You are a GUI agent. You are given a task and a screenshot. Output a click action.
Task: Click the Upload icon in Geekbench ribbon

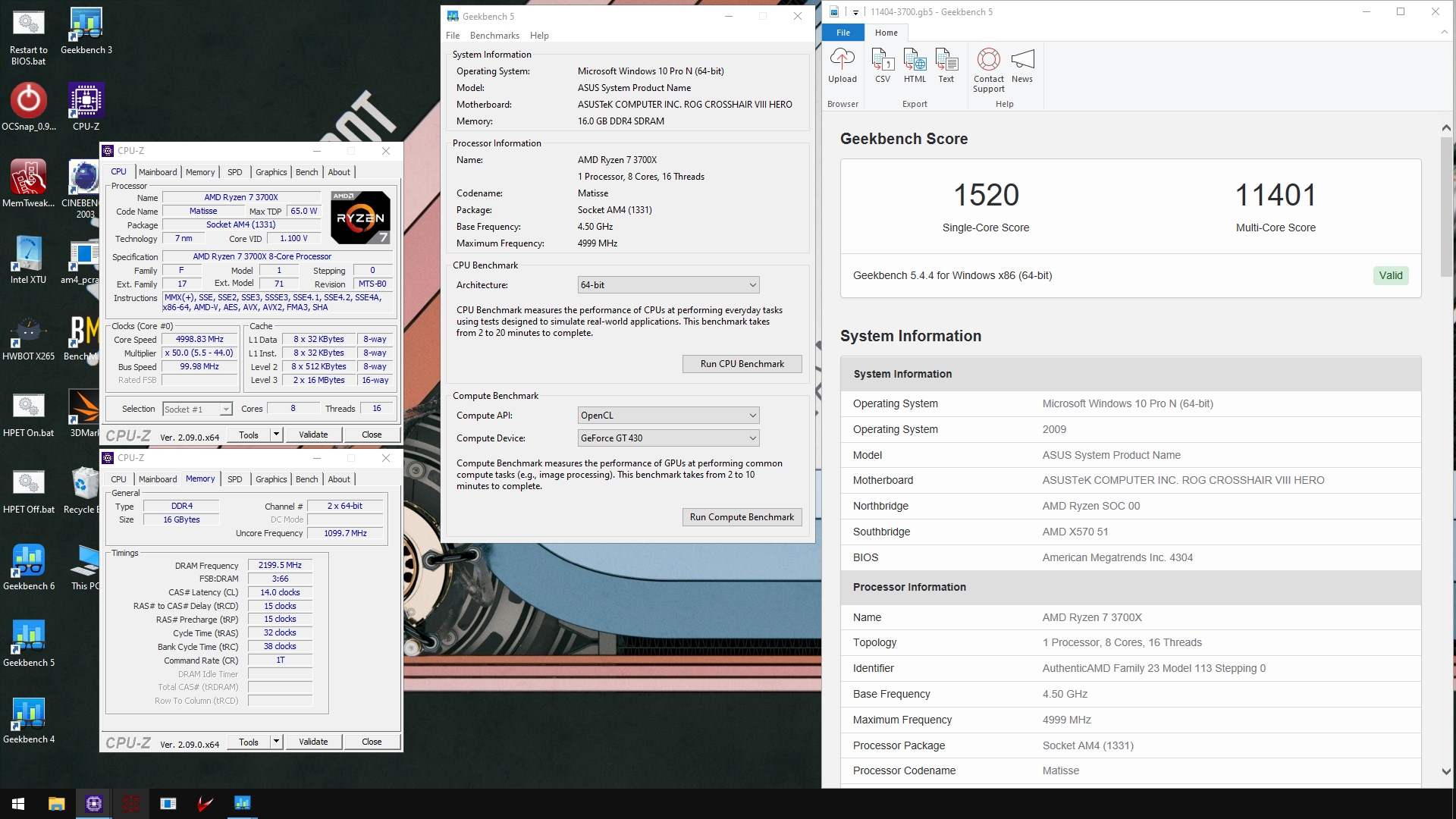[x=842, y=65]
